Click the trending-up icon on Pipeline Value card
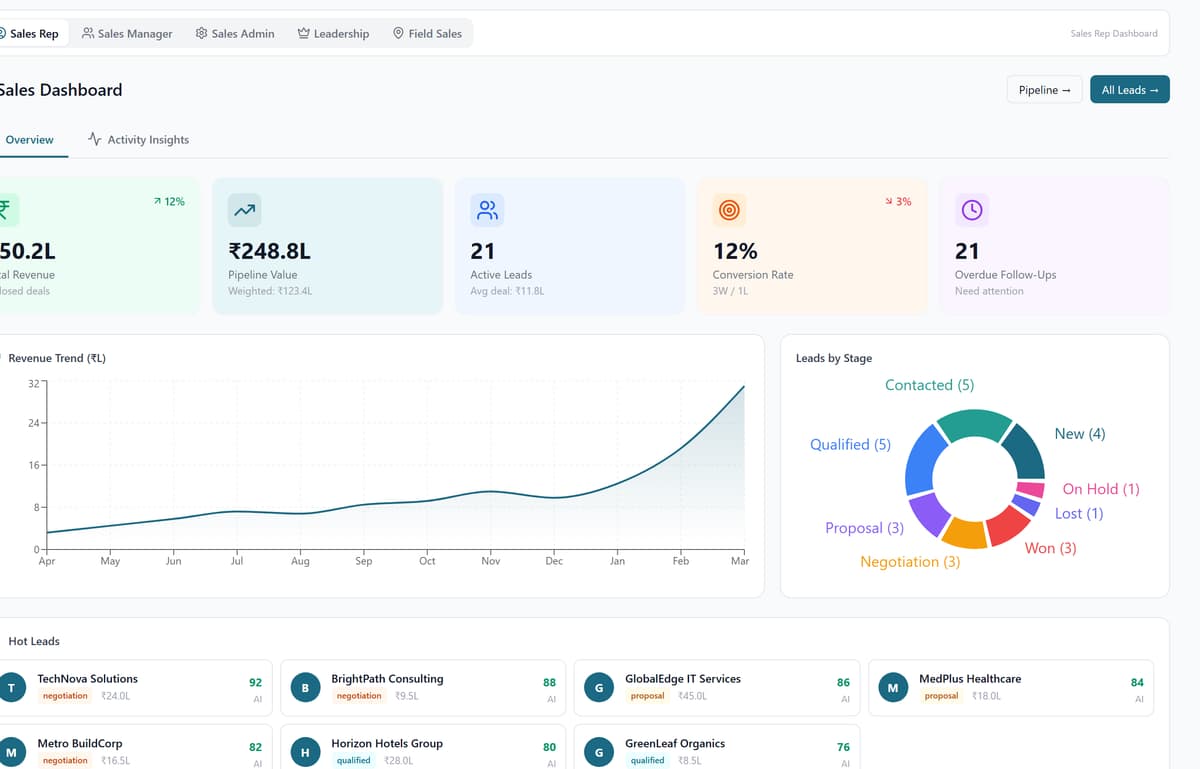The width and height of the screenshot is (1200, 769). point(245,210)
